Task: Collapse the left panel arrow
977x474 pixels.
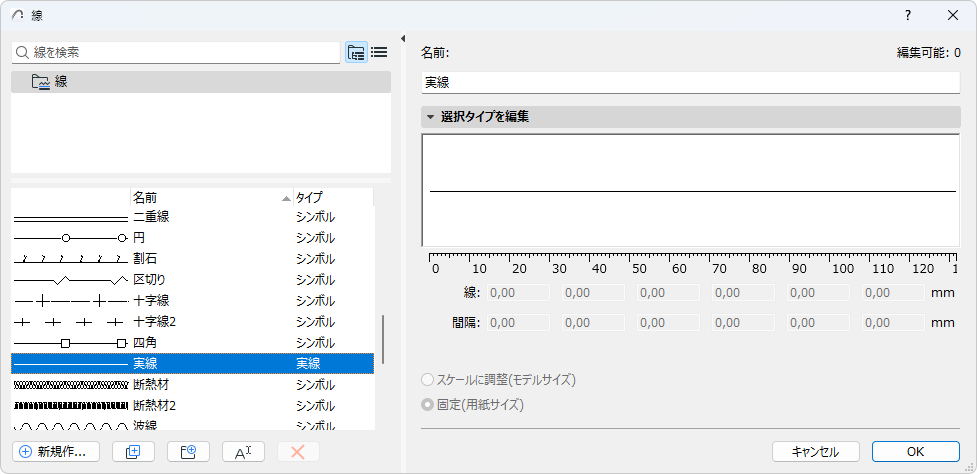Action: pos(403,39)
